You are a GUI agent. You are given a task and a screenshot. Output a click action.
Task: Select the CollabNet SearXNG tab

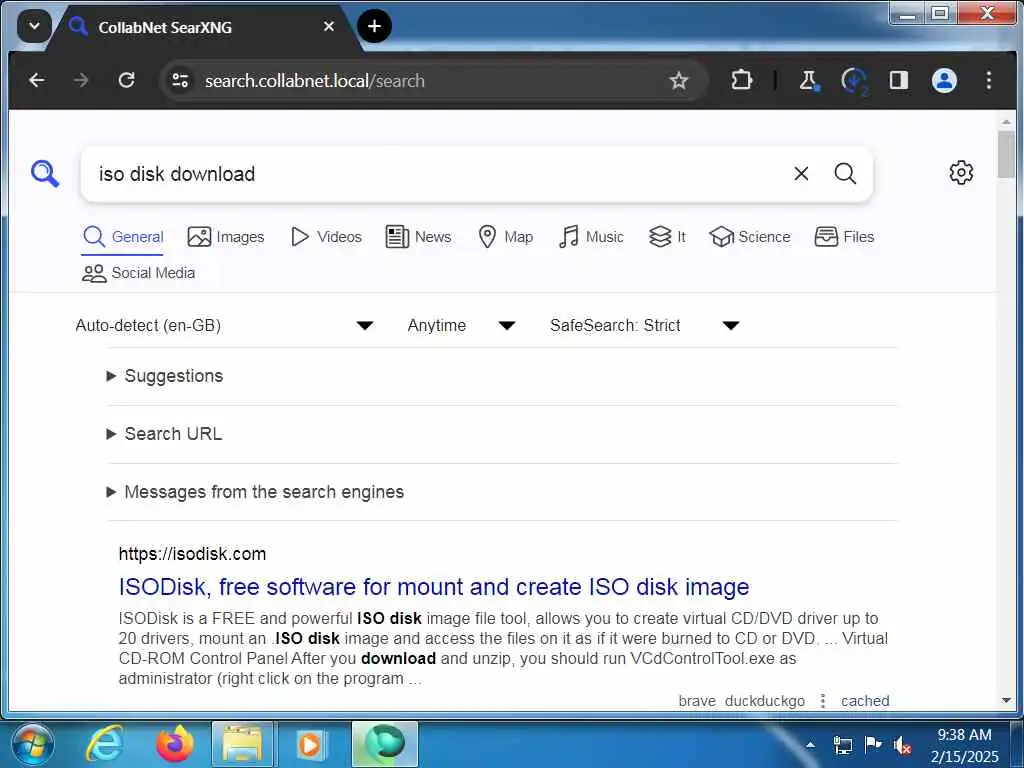tap(196, 27)
